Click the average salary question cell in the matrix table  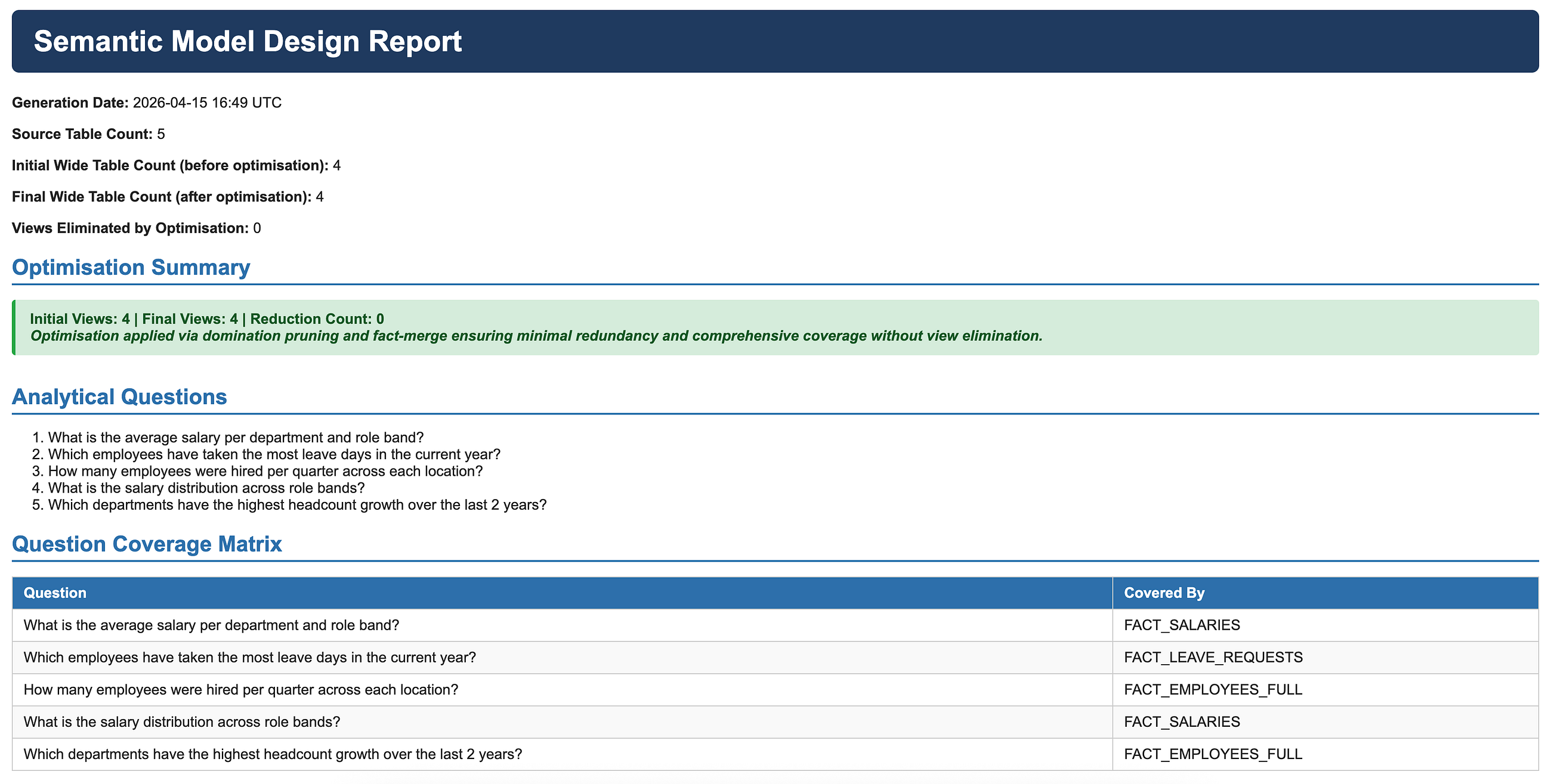tap(563, 625)
